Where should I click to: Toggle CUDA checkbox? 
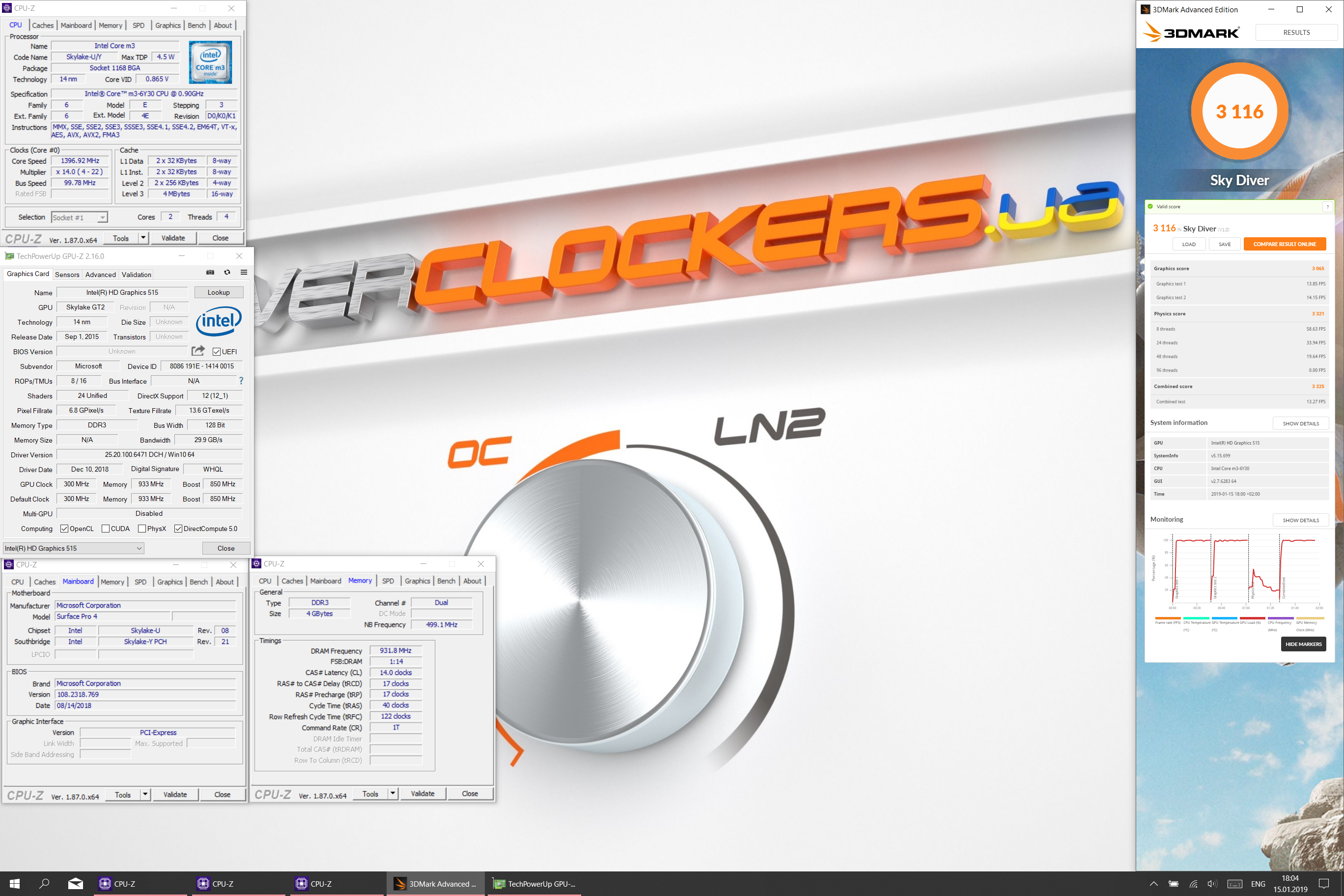[x=106, y=529]
